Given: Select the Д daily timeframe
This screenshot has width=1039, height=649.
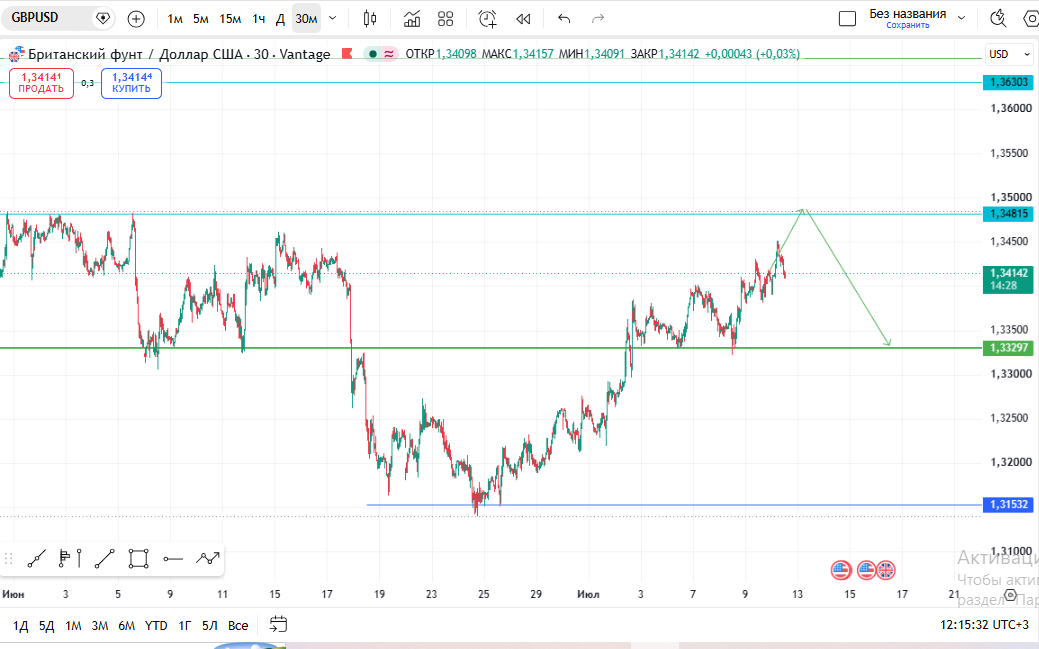Looking at the screenshot, I should [280, 19].
